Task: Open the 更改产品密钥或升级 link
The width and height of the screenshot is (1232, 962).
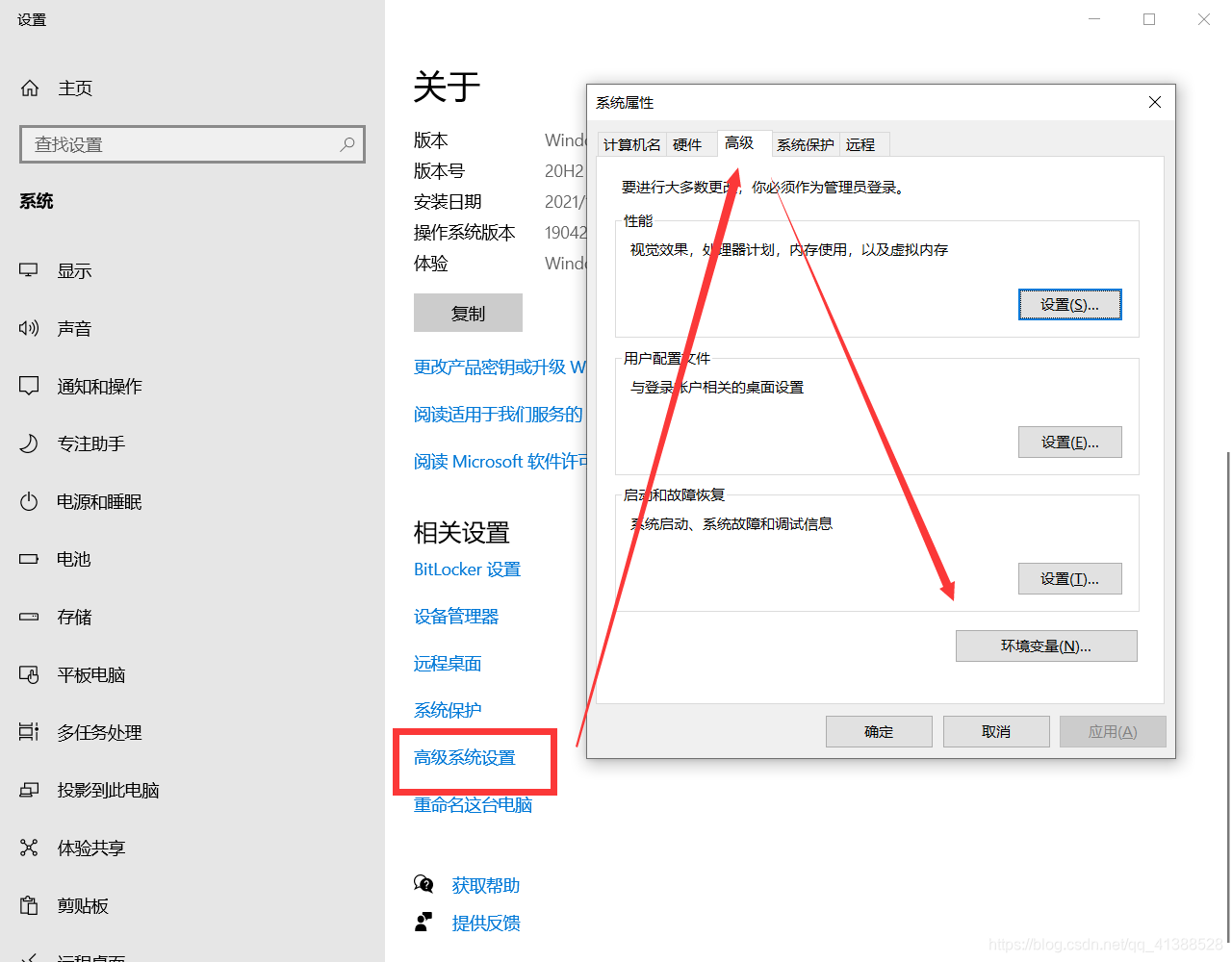Action: (x=500, y=367)
